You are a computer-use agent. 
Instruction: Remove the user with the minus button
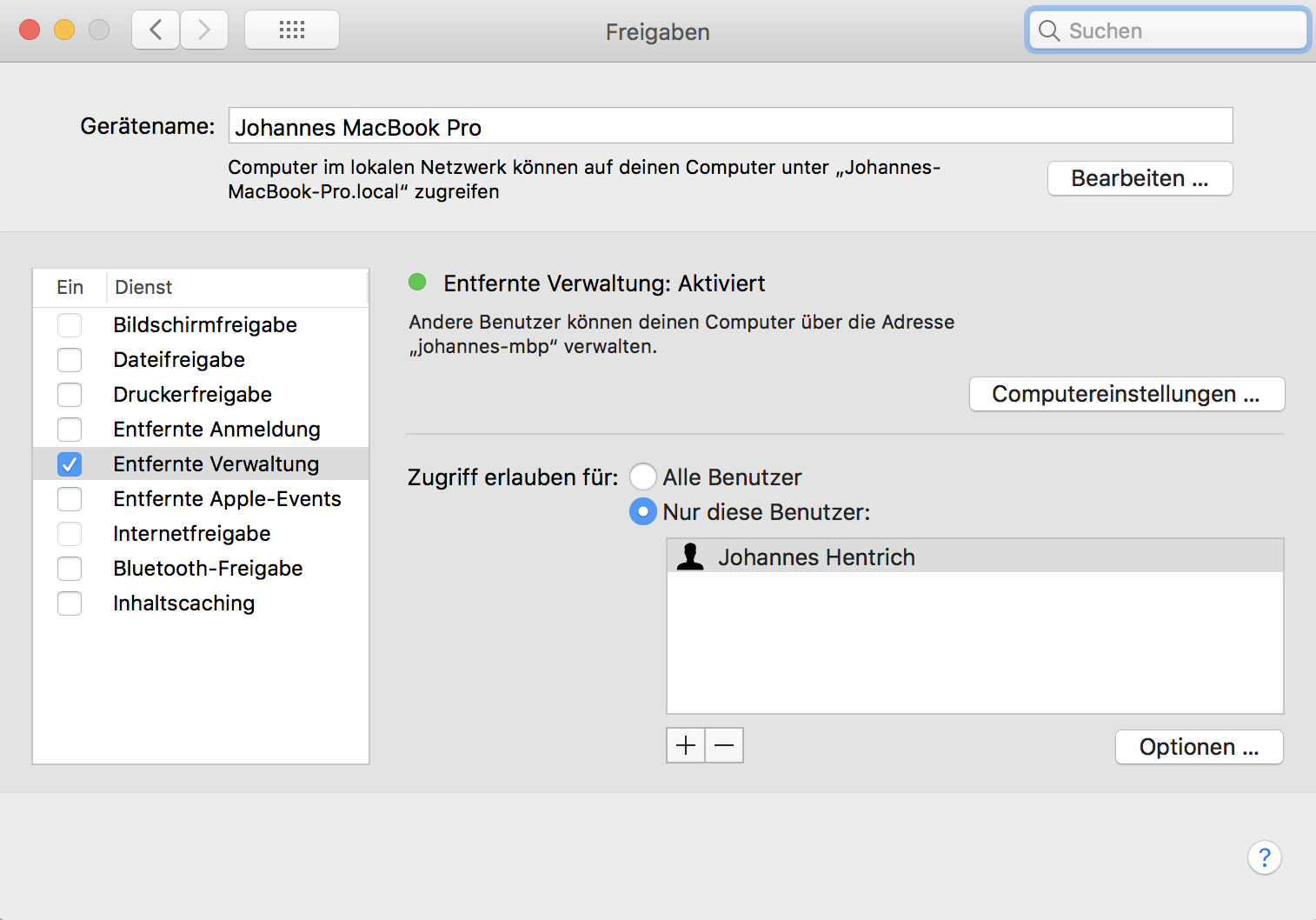(x=724, y=745)
